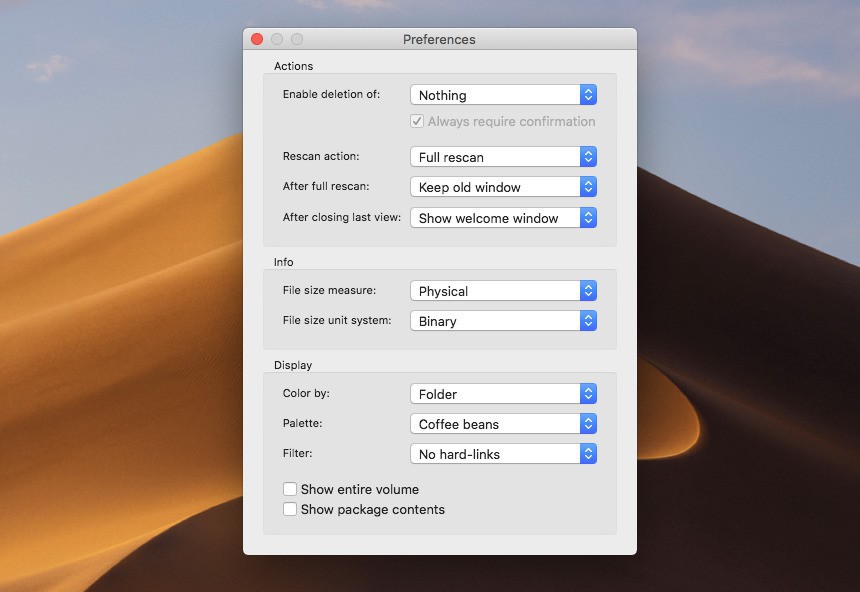This screenshot has width=860, height=592.
Task: Open the Color by dropdown
Action: point(504,394)
